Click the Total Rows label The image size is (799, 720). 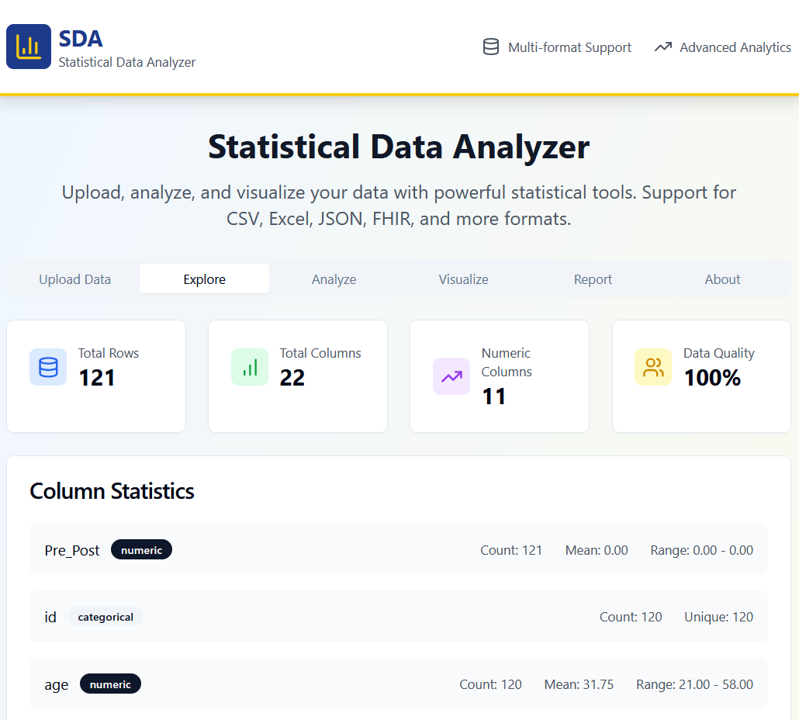click(x=109, y=353)
